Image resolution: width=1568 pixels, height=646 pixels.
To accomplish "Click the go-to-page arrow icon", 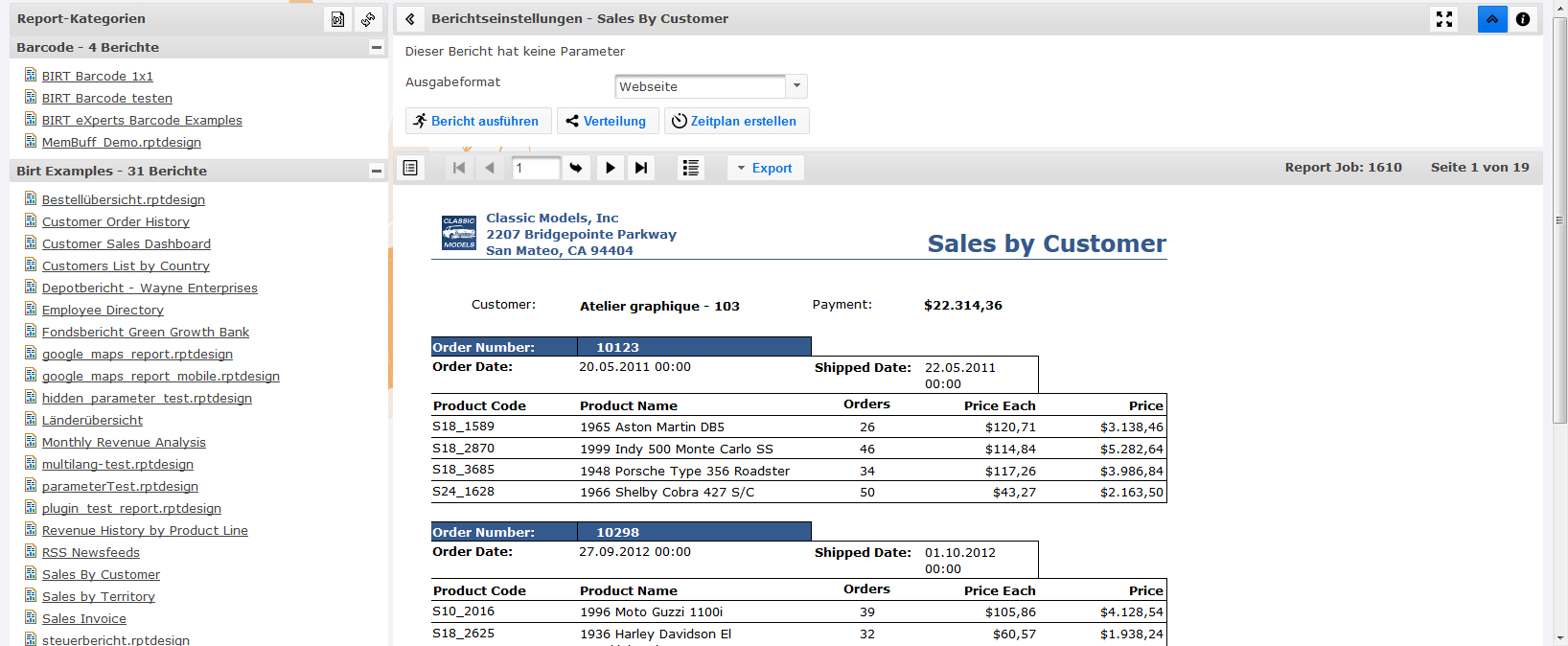I will [576, 168].
